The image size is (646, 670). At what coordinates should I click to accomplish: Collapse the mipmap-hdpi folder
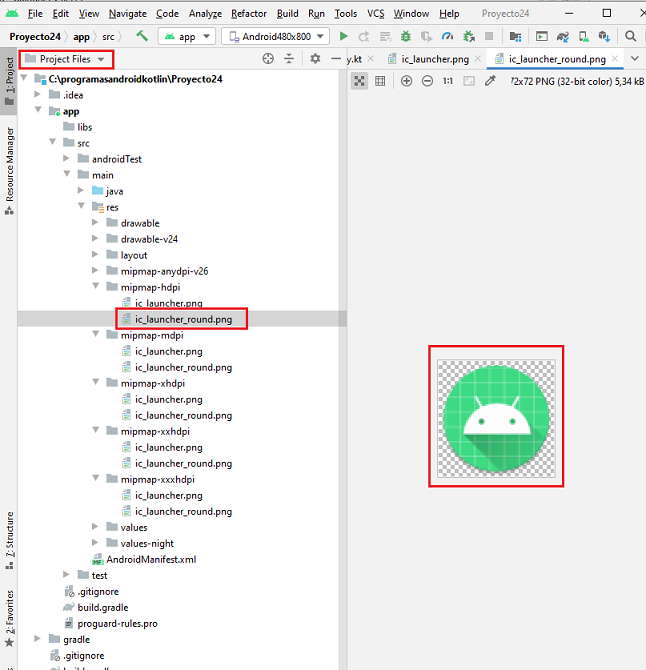point(96,286)
